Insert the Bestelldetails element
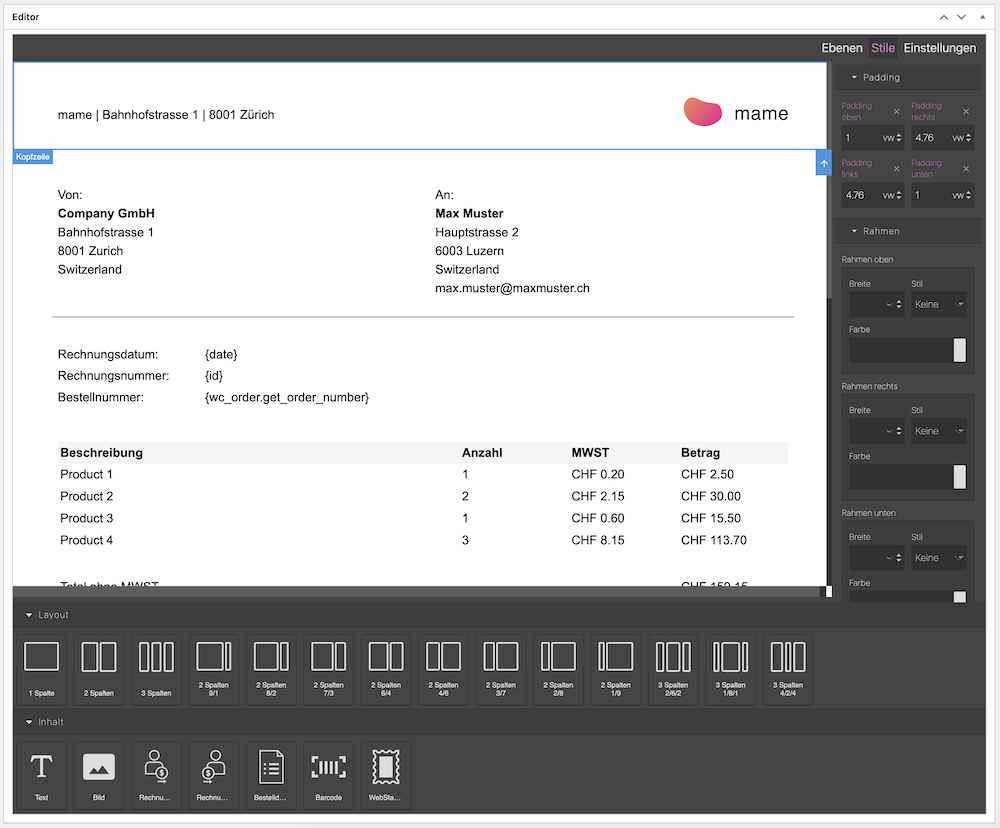The width and height of the screenshot is (1000, 828). pyautogui.click(x=271, y=770)
